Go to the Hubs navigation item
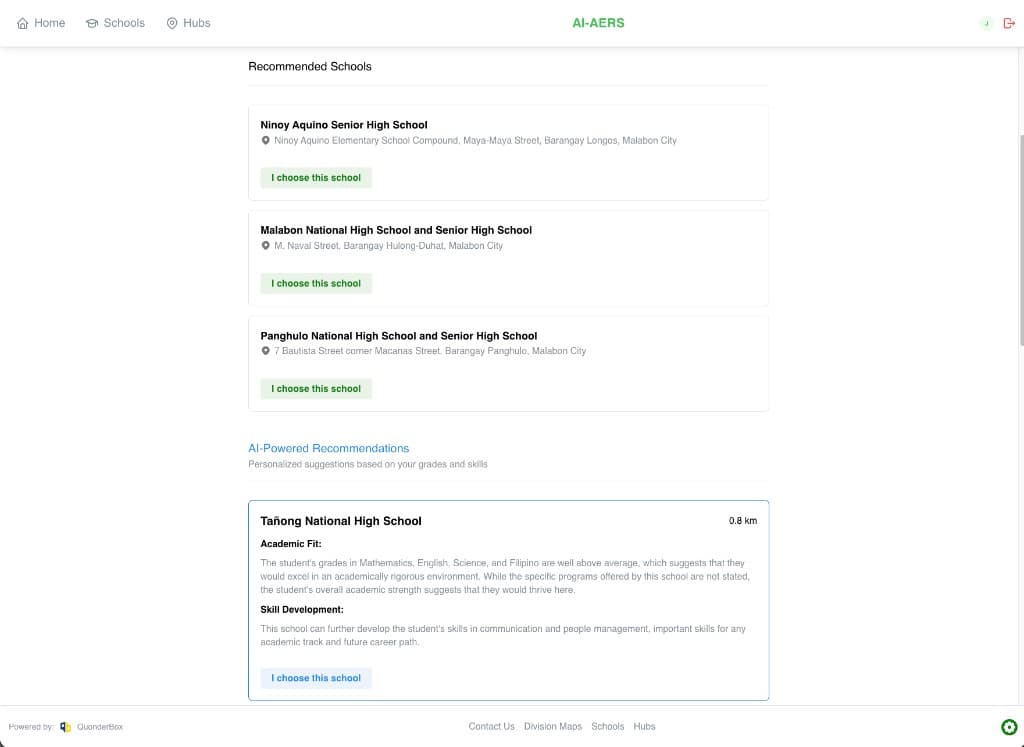Viewport: 1024px width, 747px height. [196, 23]
